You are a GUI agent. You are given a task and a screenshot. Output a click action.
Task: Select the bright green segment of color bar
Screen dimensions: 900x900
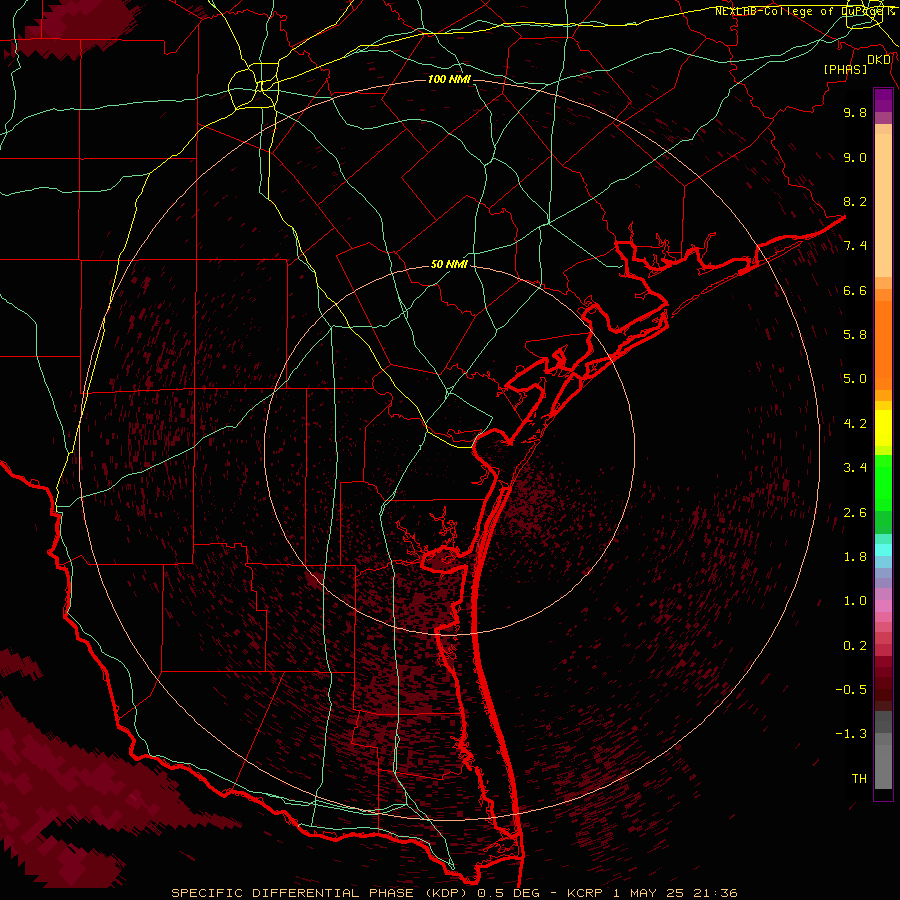[x=883, y=482]
